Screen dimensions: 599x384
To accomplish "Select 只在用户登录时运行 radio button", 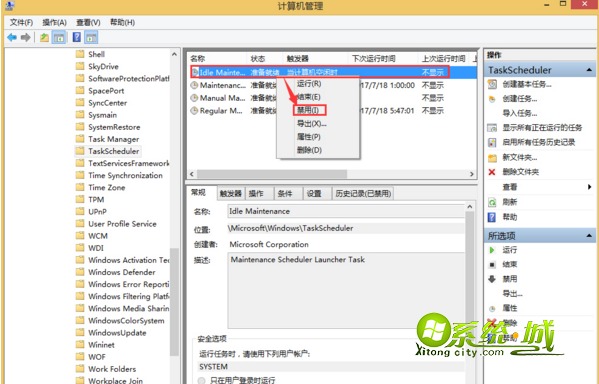I will click(202, 380).
